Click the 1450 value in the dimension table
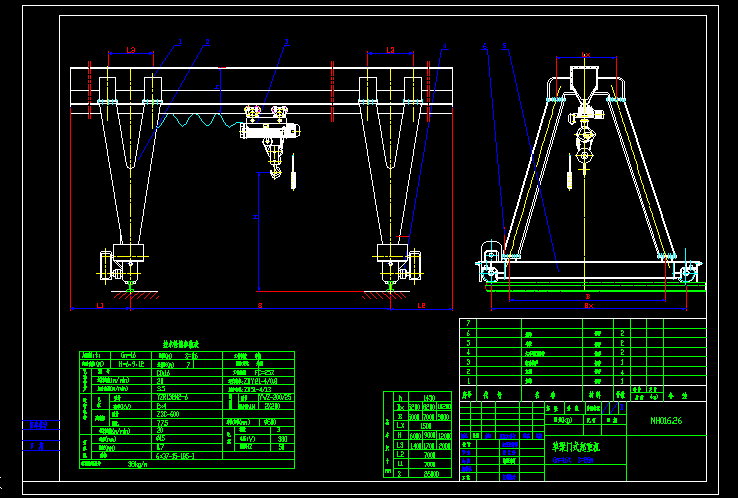Image resolution: width=738 pixels, height=498 pixels. click(x=430, y=397)
